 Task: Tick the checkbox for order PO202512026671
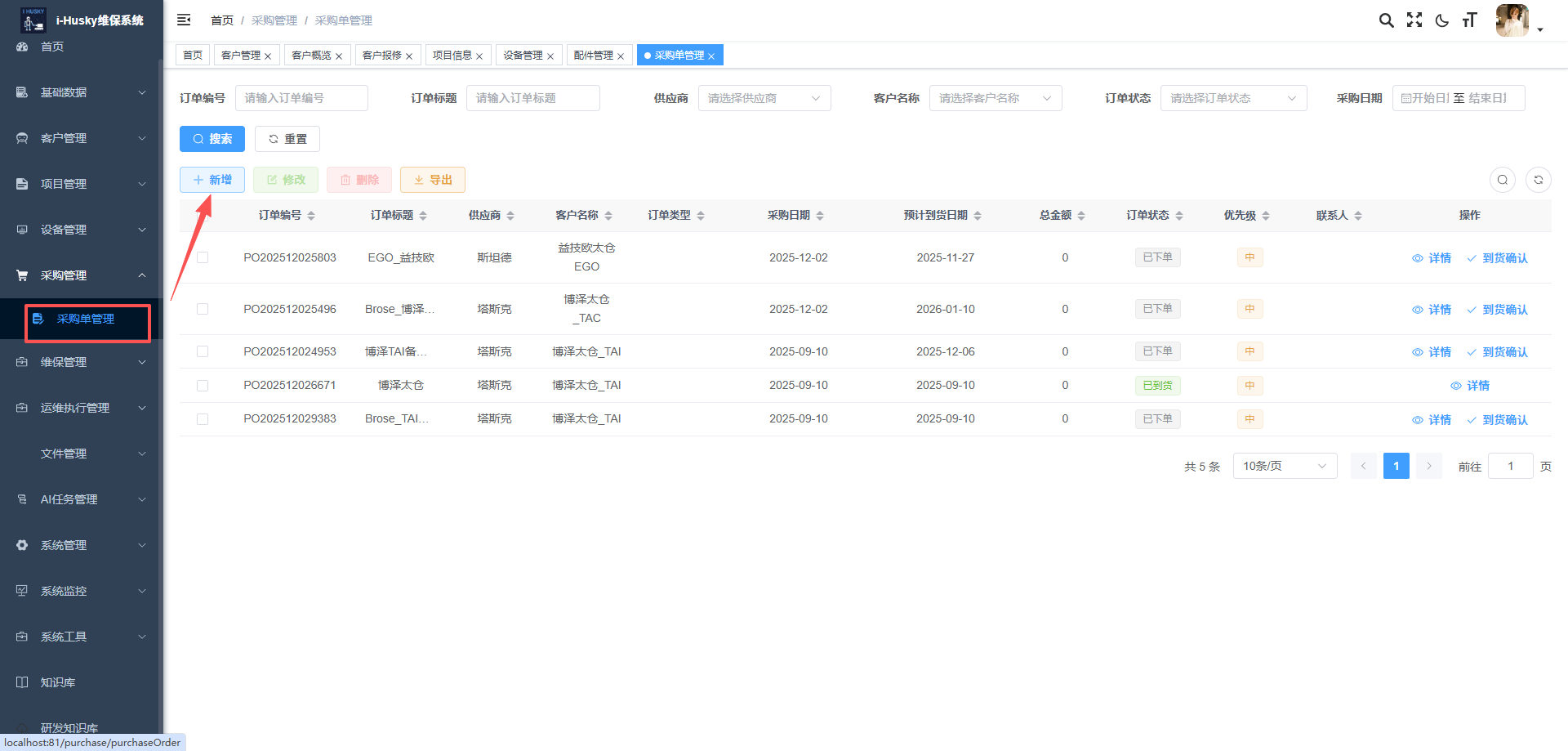coord(203,386)
